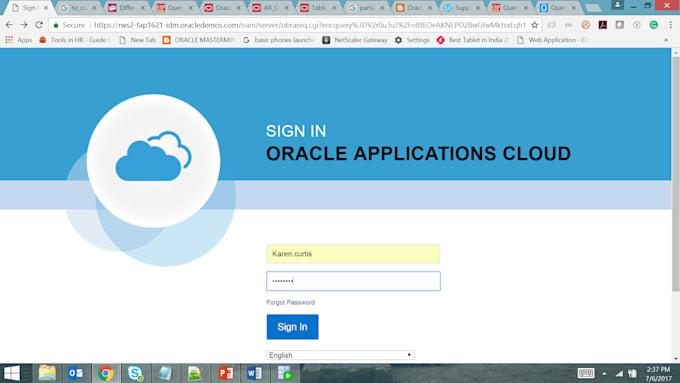Open the Chrome profile icon in title bar
This screenshot has height=383, width=680.
(617, 5)
